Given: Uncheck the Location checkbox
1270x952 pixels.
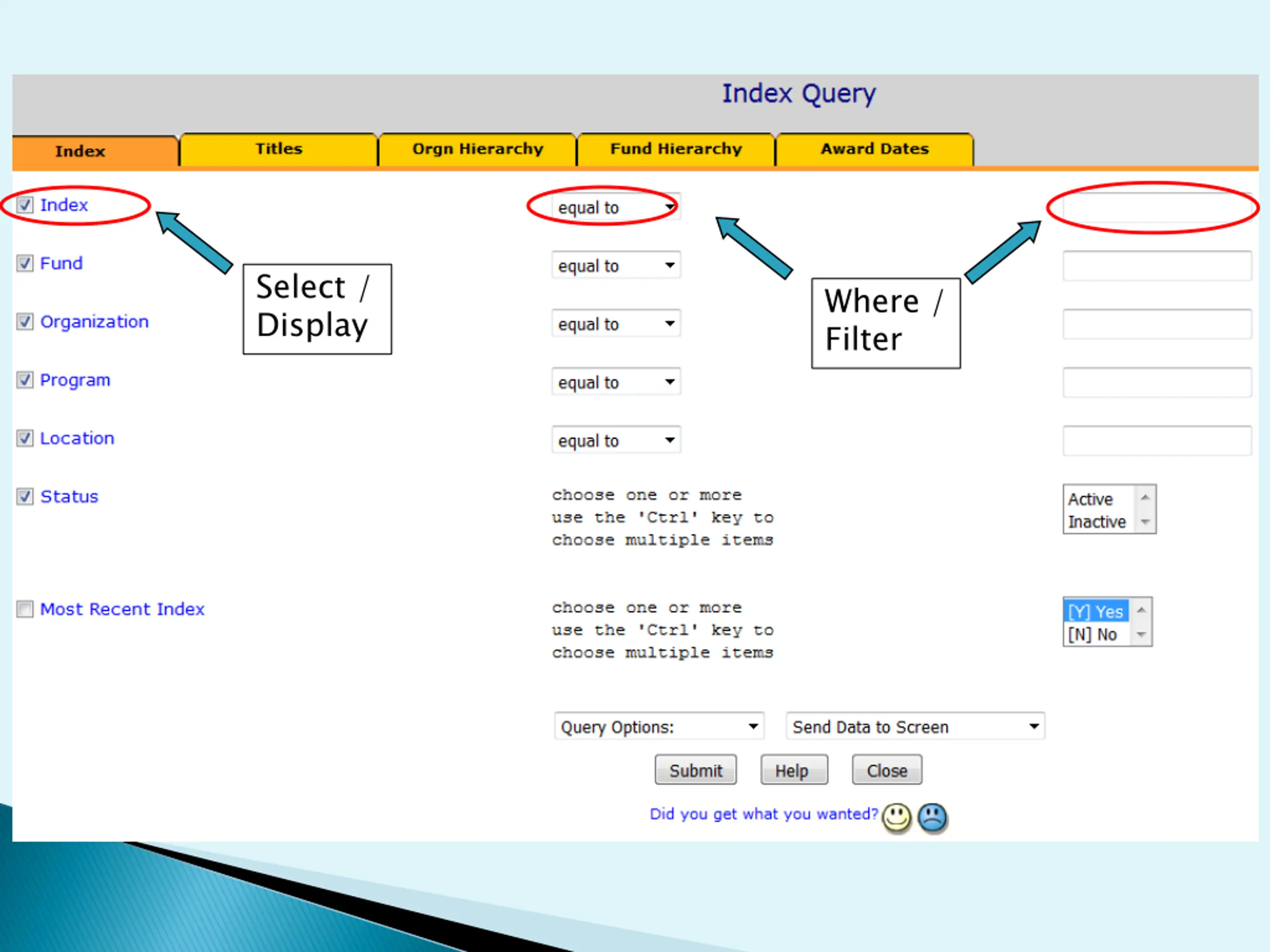Looking at the screenshot, I should coord(25,438).
